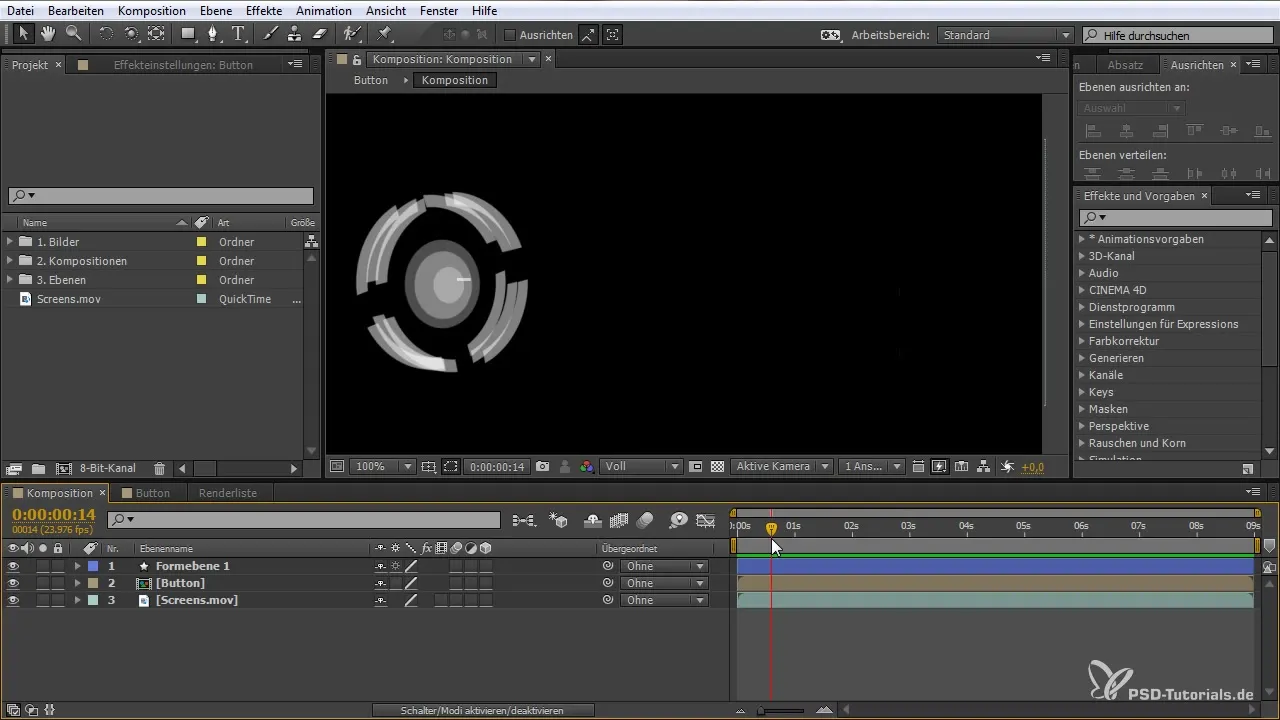The image size is (1280, 720).
Task: Select the Eraser tool
Action: pyautogui.click(x=319, y=34)
